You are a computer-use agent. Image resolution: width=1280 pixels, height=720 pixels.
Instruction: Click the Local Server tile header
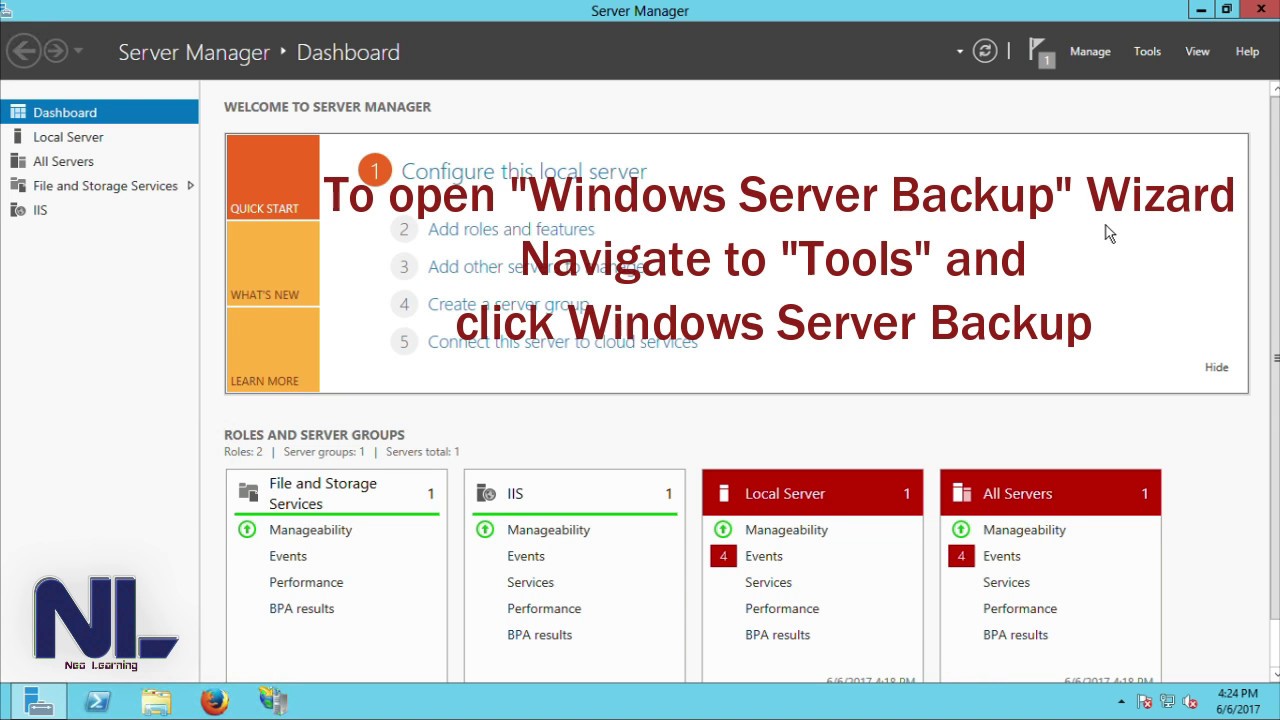[x=812, y=493]
